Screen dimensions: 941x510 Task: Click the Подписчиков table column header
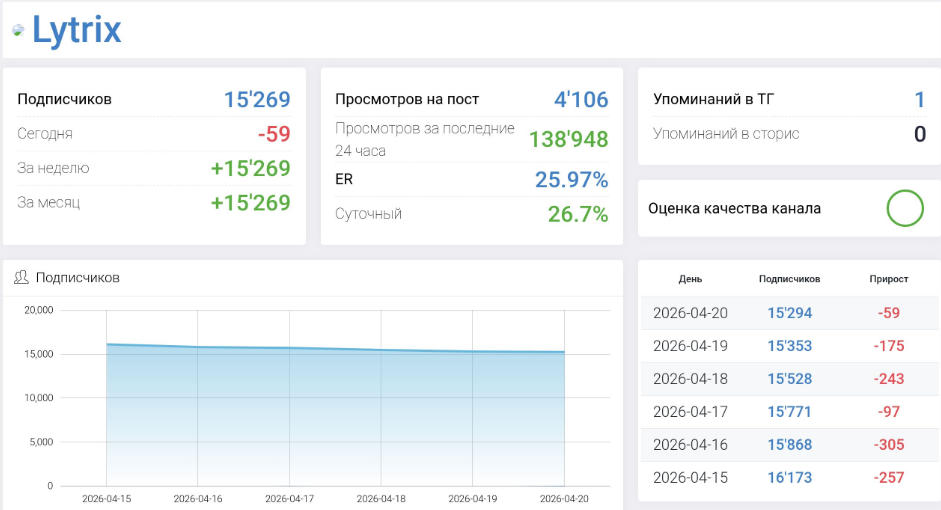(x=789, y=279)
